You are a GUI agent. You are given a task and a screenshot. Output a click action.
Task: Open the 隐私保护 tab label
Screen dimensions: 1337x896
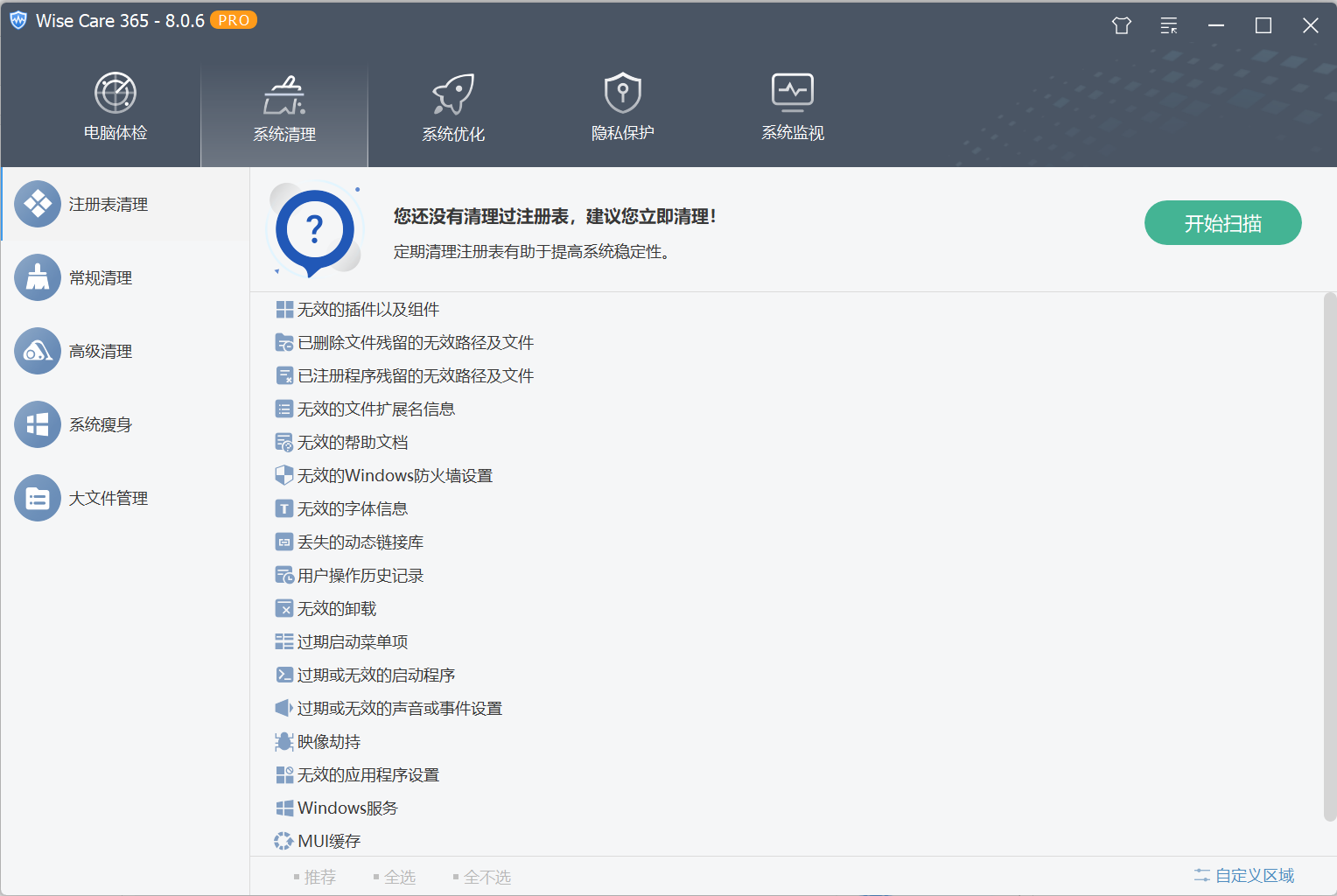[623, 133]
